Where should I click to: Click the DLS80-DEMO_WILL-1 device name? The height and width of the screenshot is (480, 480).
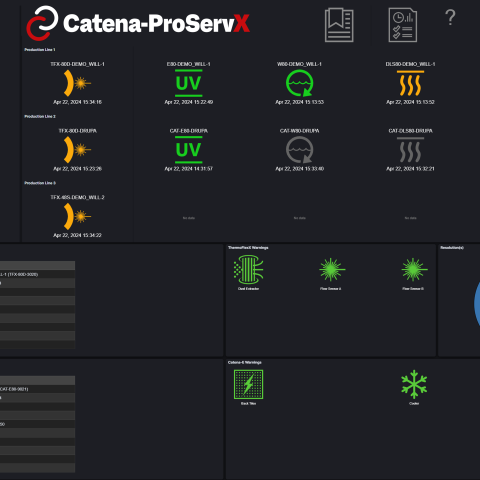[410, 64]
